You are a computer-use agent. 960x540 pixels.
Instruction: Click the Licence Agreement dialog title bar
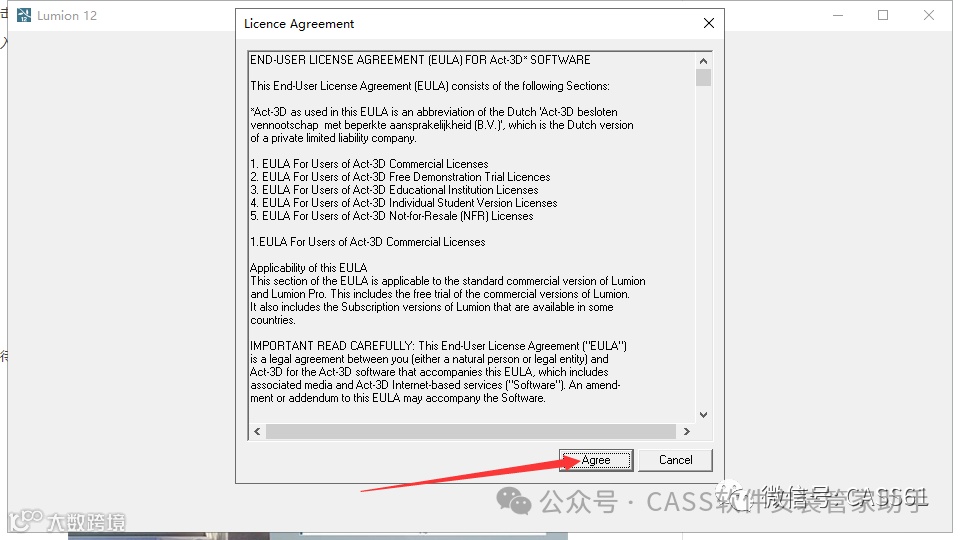point(465,23)
